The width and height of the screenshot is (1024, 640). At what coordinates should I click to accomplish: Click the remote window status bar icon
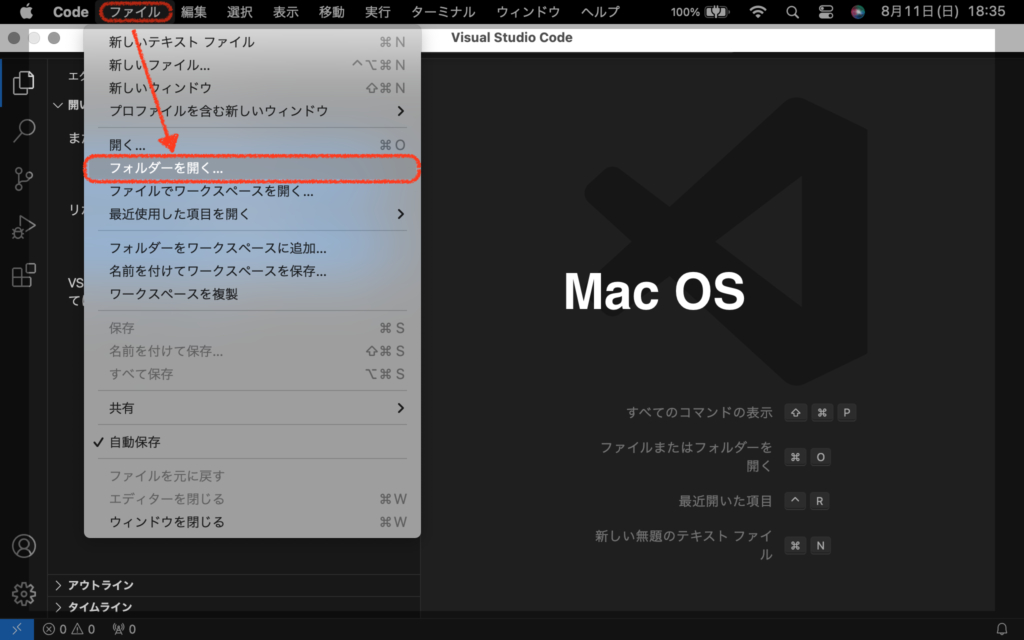tap(17, 629)
